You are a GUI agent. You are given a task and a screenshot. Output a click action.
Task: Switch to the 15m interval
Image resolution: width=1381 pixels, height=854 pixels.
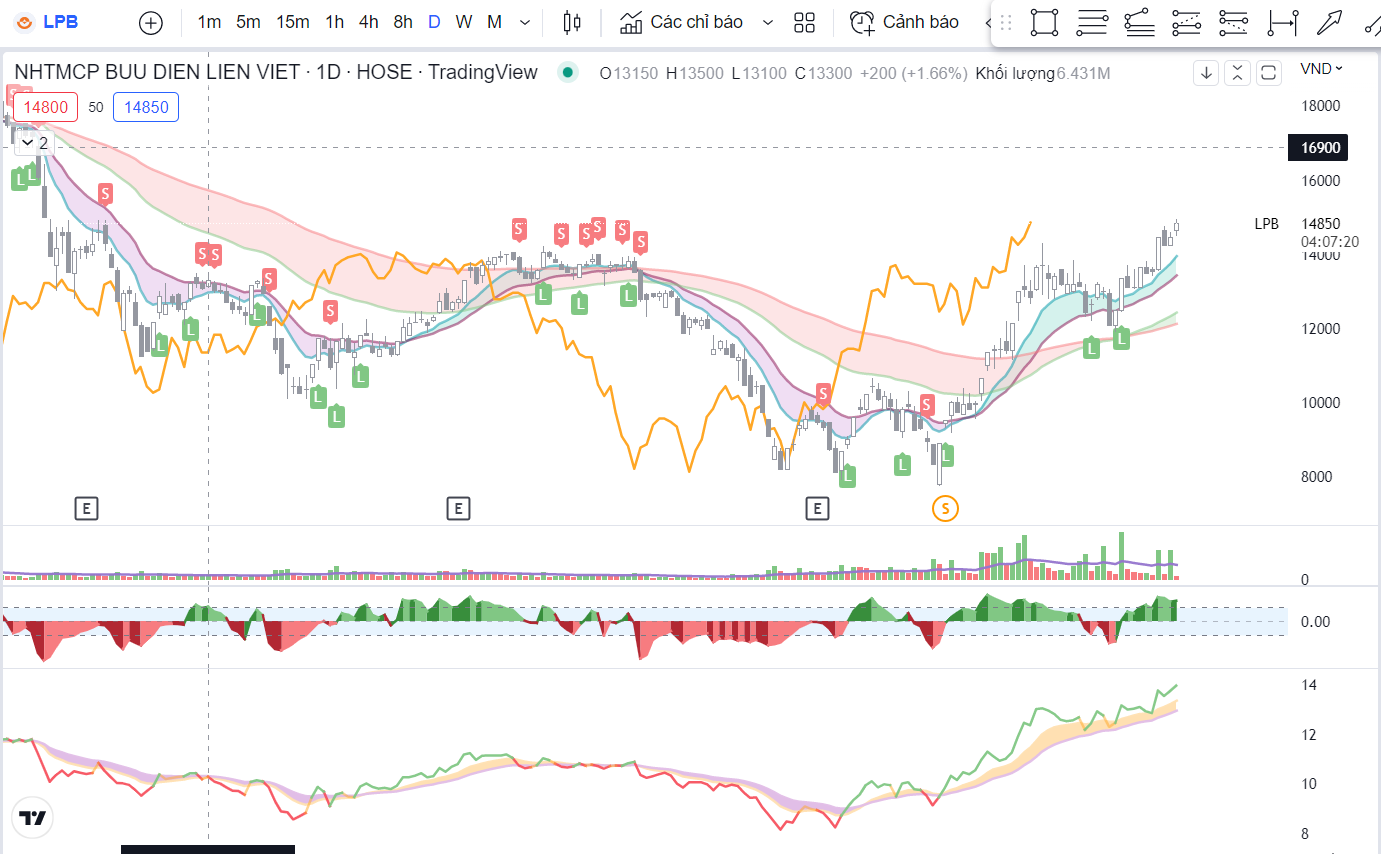(293, 22)
